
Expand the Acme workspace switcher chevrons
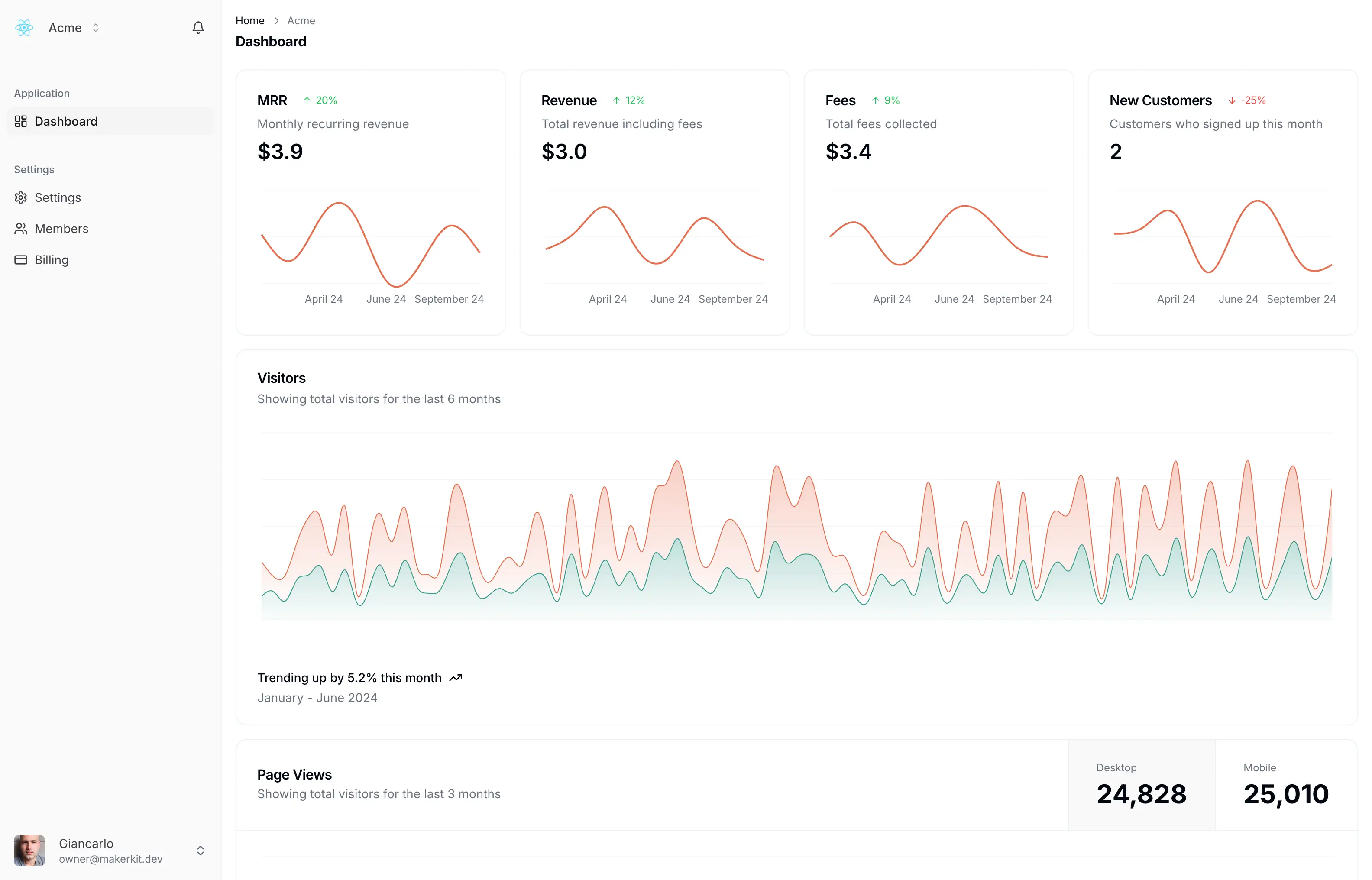(x=95, y=27)
